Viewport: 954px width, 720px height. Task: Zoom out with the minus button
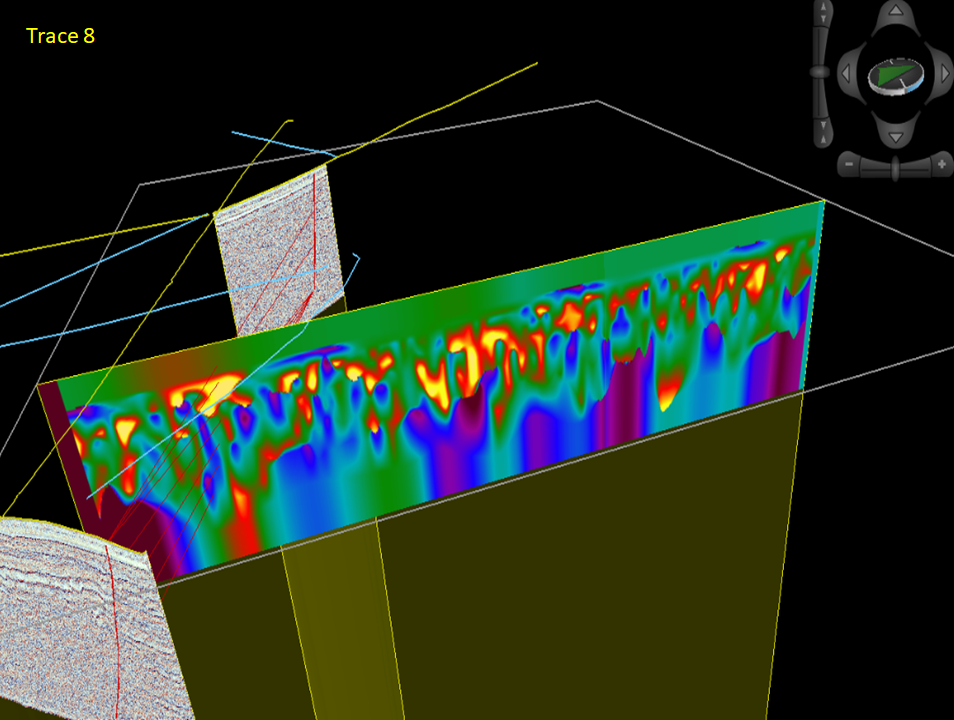pos(849,164)
